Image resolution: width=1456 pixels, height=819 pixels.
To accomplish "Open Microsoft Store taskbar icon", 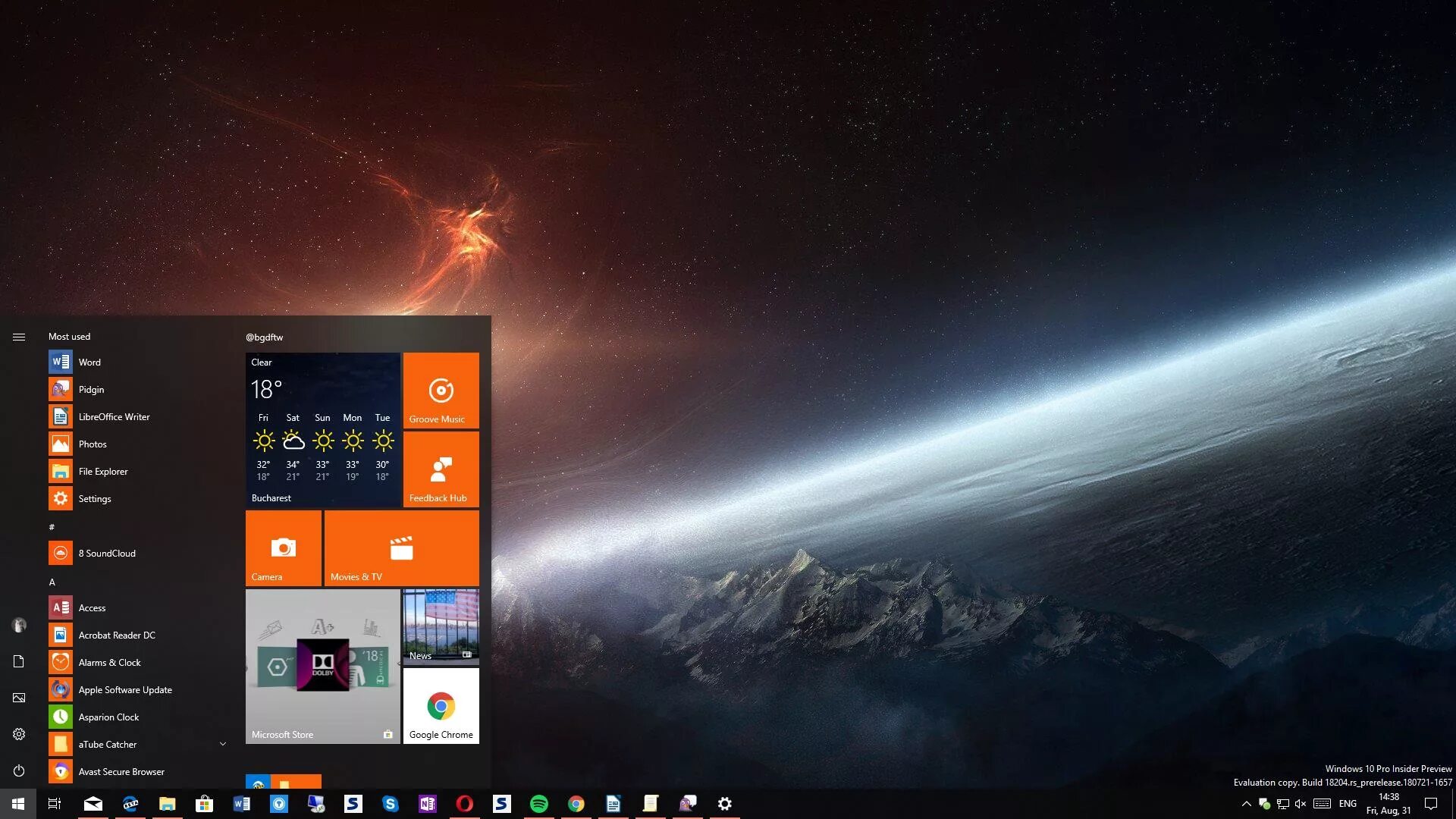I will point(205,804).
